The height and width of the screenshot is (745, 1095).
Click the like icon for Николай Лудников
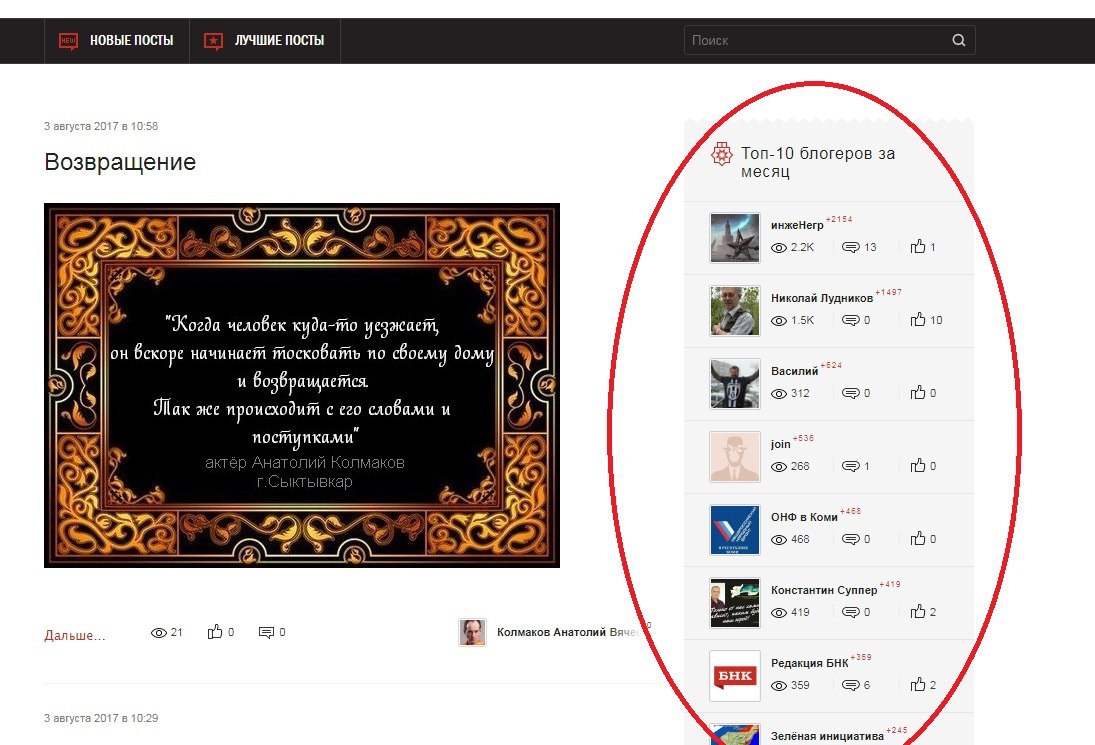tap(918, 320)
